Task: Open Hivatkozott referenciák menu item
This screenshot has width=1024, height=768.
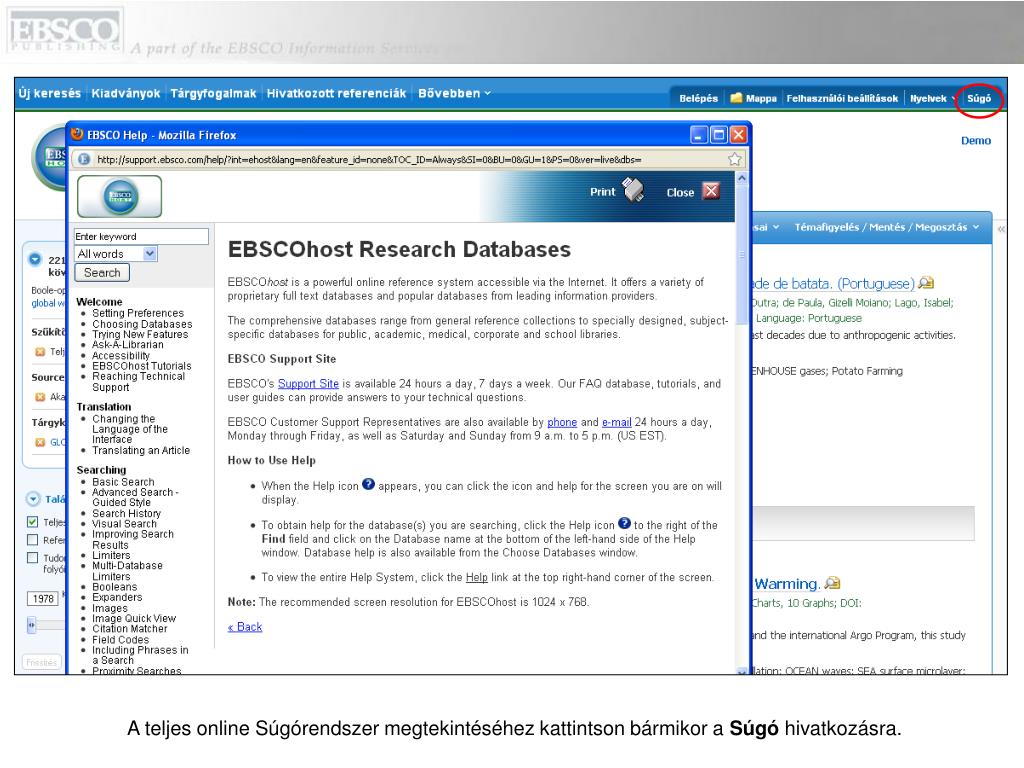Action: (x=336, y=93)
